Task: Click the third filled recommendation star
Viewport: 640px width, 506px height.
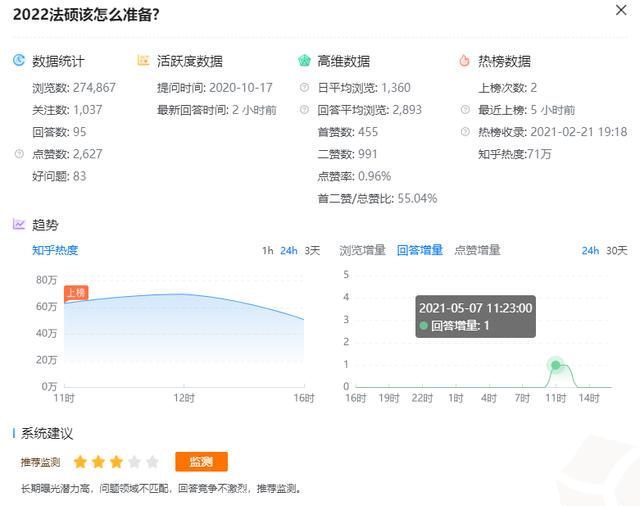Action: click(x=116, y=462)
